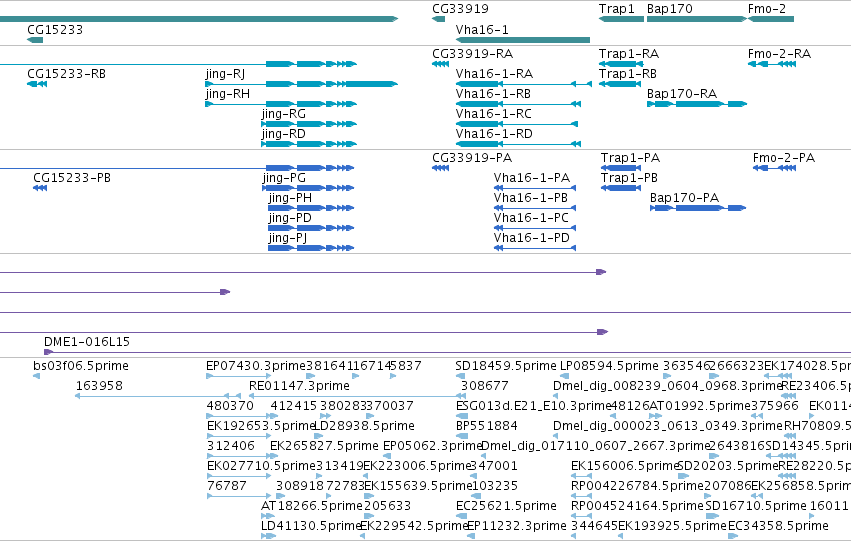Image resolution: width=851 pixels, height=541 pixels.
Task: Select EST EK192653.5prime
Action: click(x=238, y=436)
